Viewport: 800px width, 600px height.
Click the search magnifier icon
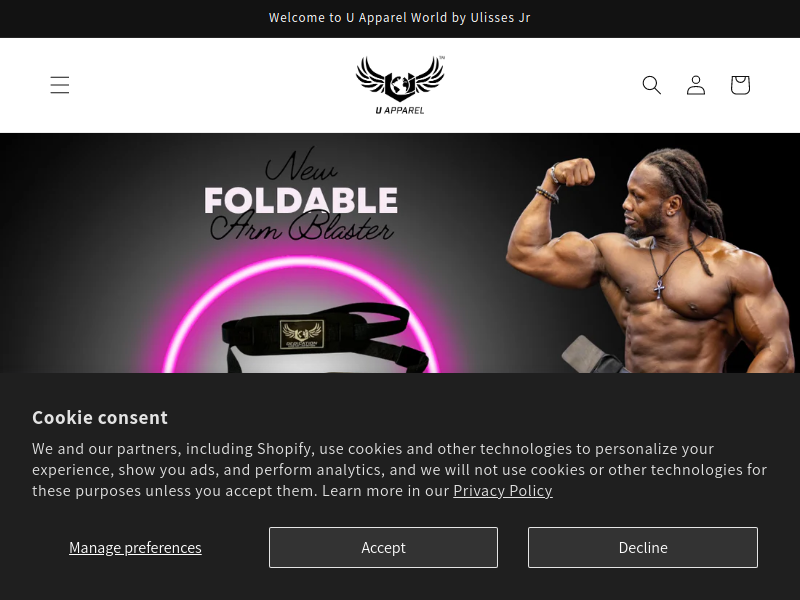(652, 85)
